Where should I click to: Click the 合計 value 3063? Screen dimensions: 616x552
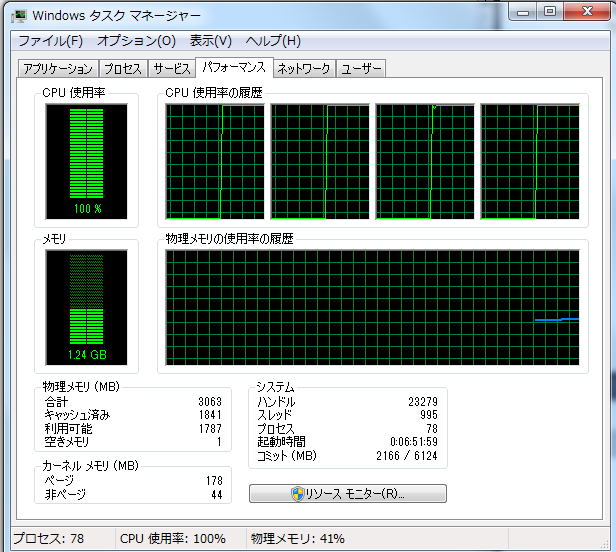210,402
